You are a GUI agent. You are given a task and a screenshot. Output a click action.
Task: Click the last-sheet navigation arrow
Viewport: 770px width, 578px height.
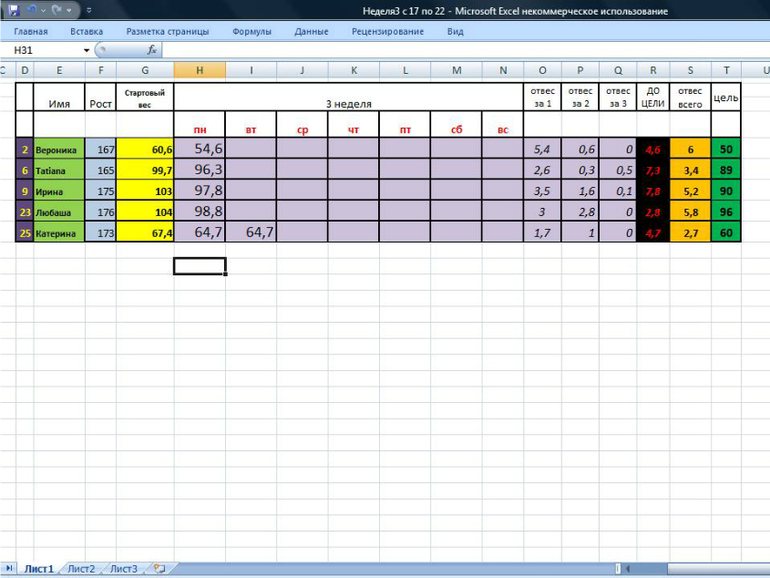click(x=11, y=568)
